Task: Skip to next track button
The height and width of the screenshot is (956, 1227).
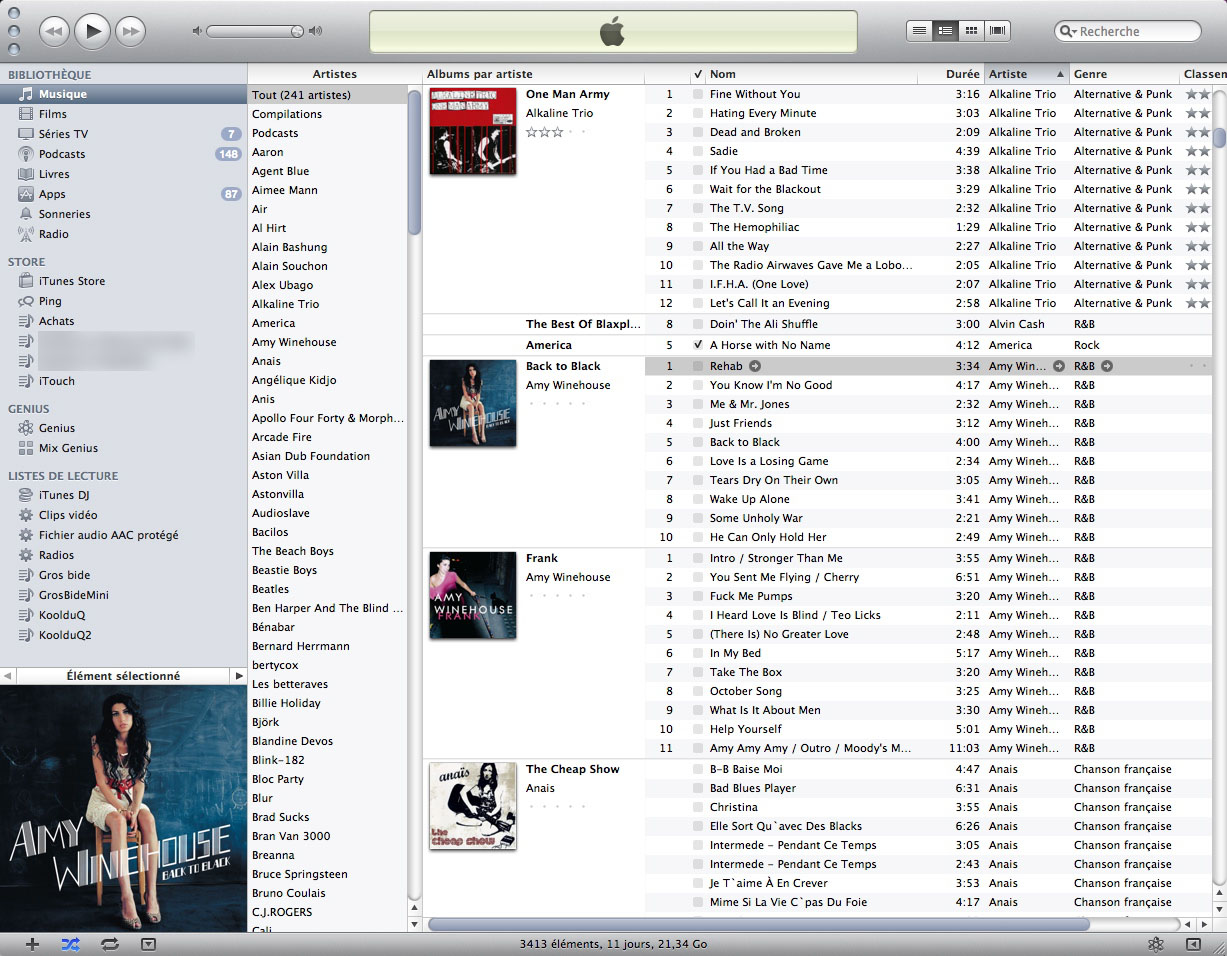Action: 130,32
